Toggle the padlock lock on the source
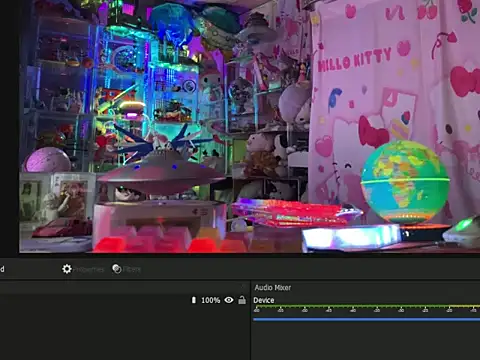The image size is (480, 360). point(242,300)
